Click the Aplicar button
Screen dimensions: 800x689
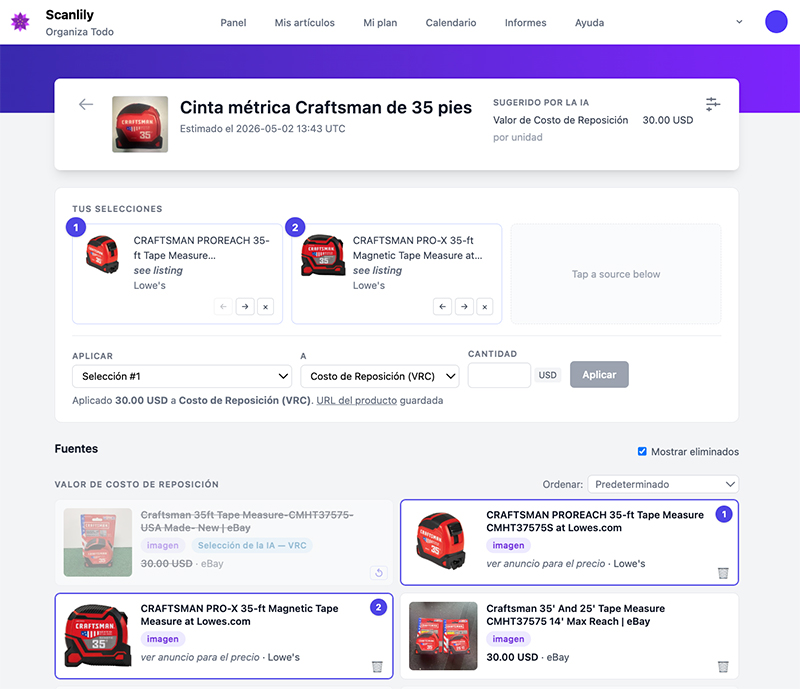pyautogui.click(x=599, y=375)
